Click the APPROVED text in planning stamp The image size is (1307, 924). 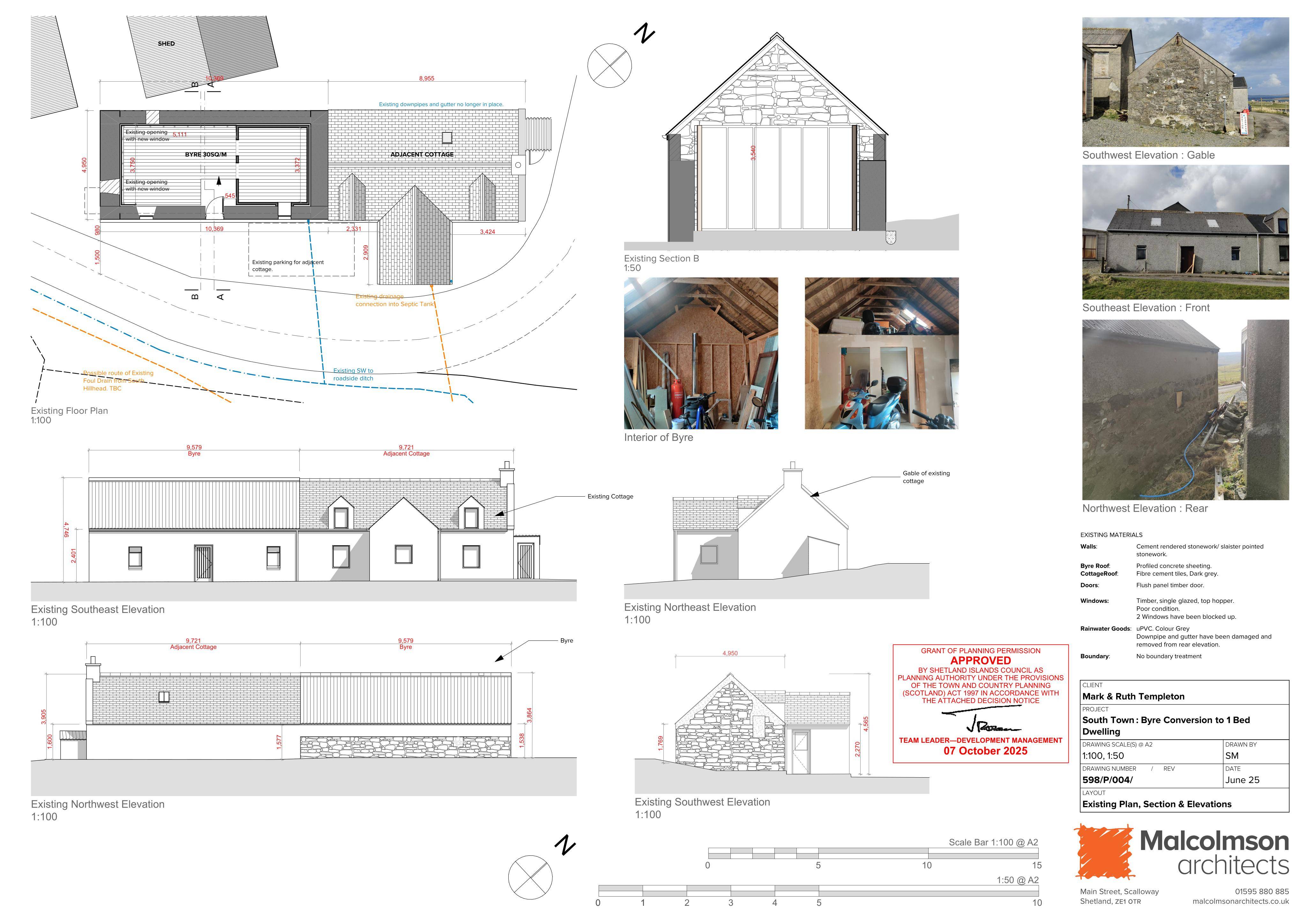pyautogui.click(x=981, y=661)
